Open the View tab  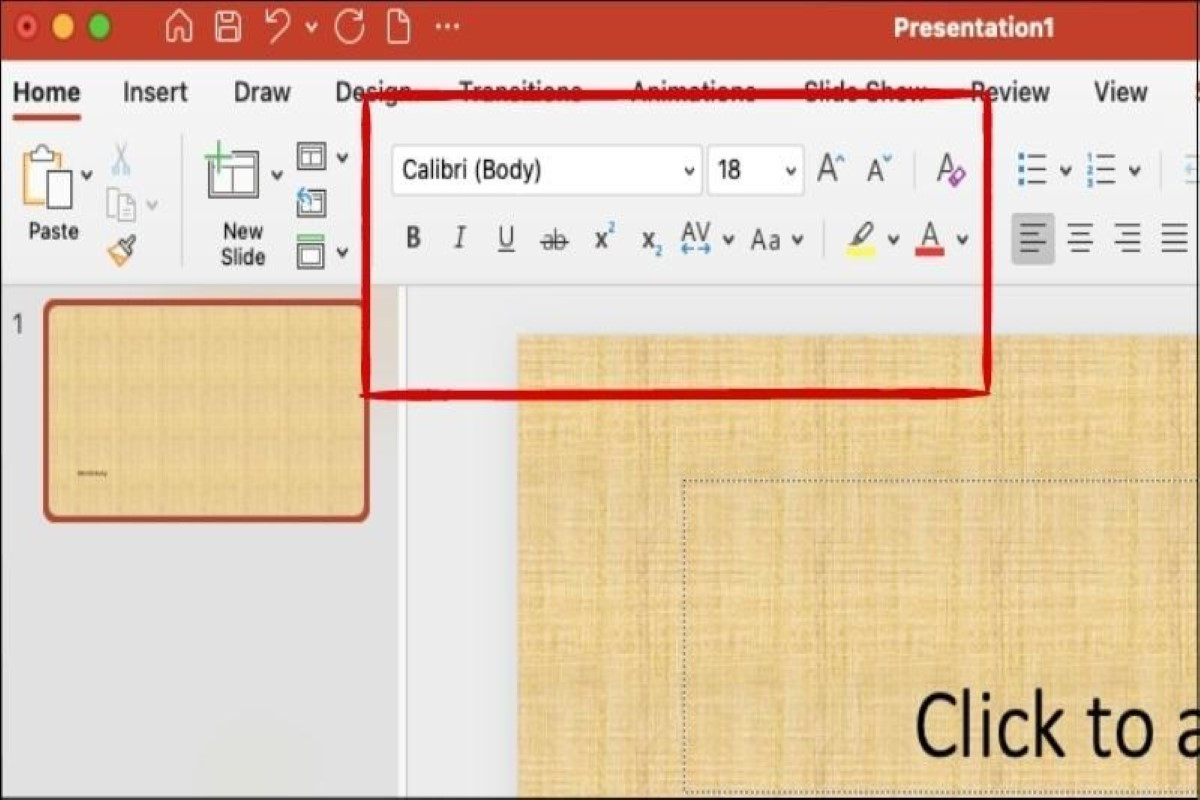pos(1120,93)
